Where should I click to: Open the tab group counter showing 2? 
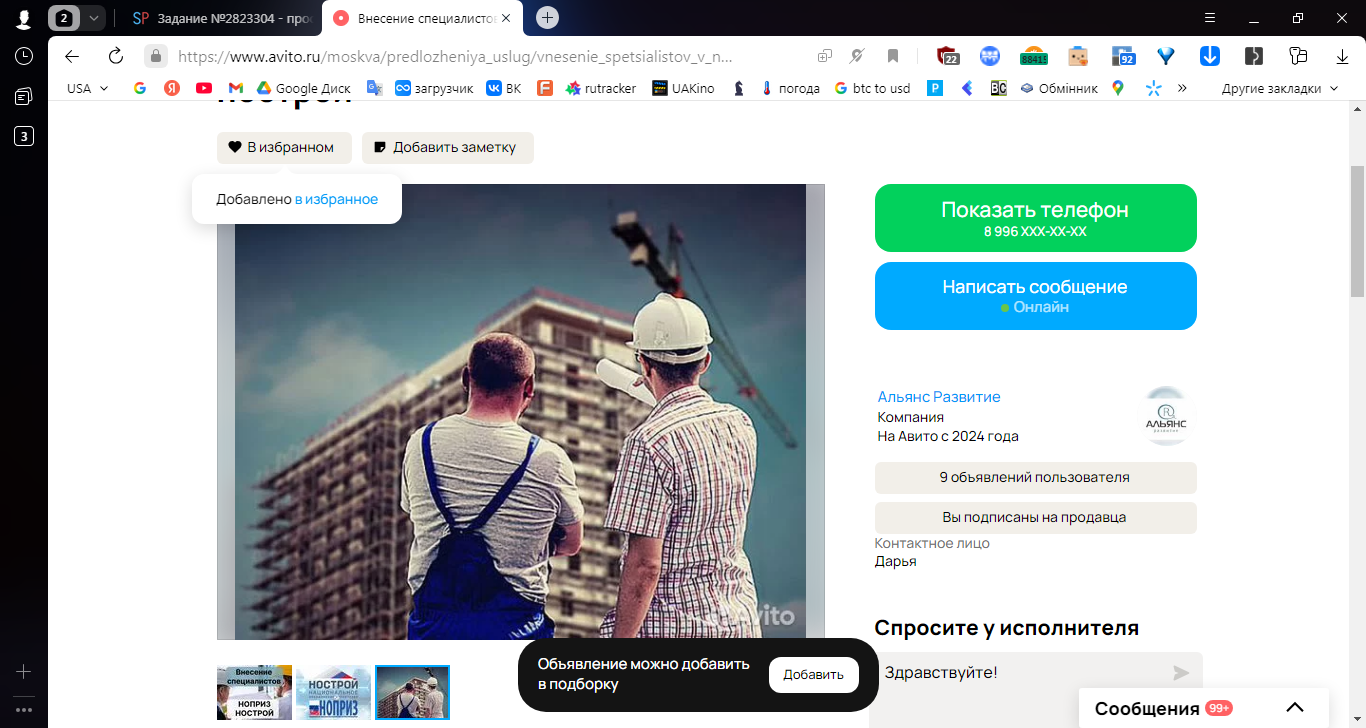pyautogui.click(x=65, y=18)
